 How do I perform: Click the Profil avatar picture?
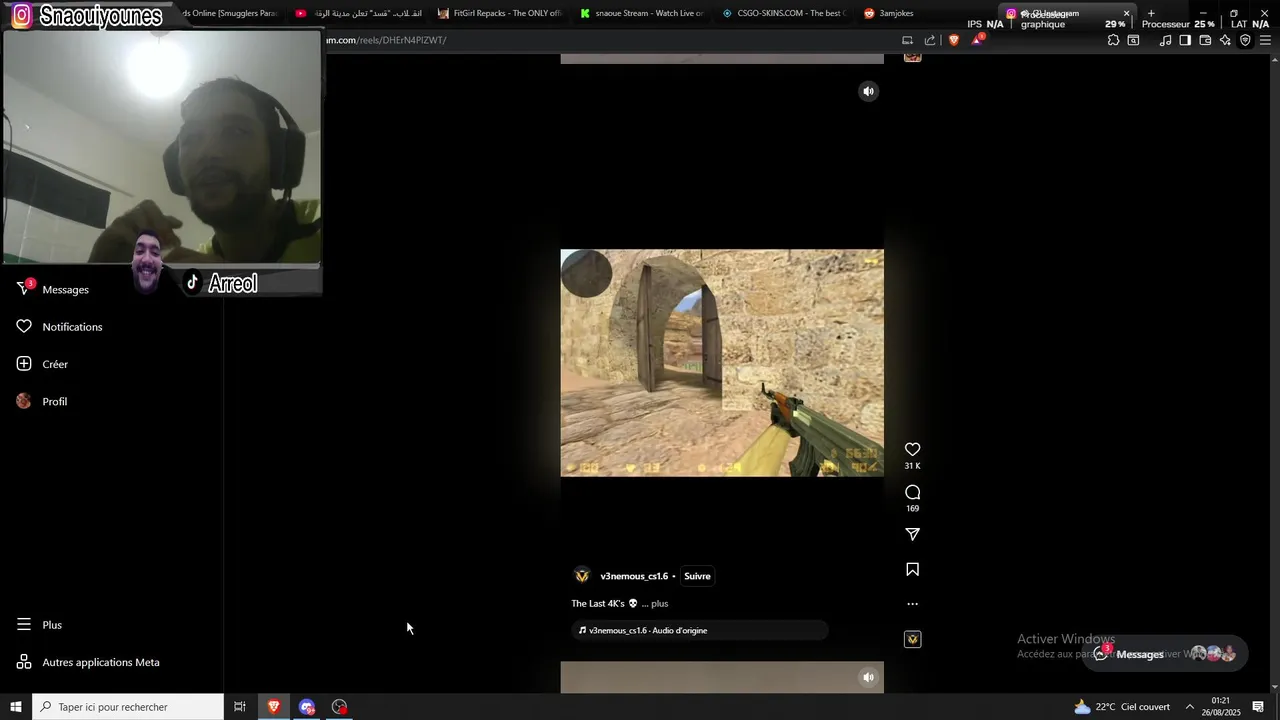[24, 401]
